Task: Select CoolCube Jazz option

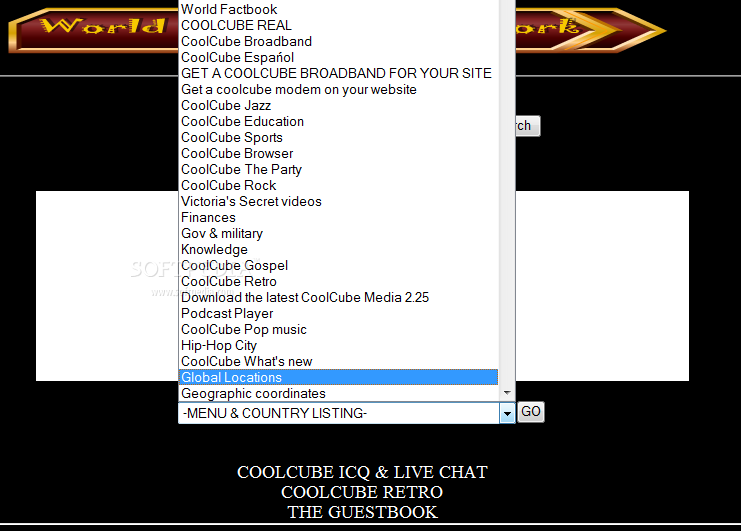Action: click(338, 105)
